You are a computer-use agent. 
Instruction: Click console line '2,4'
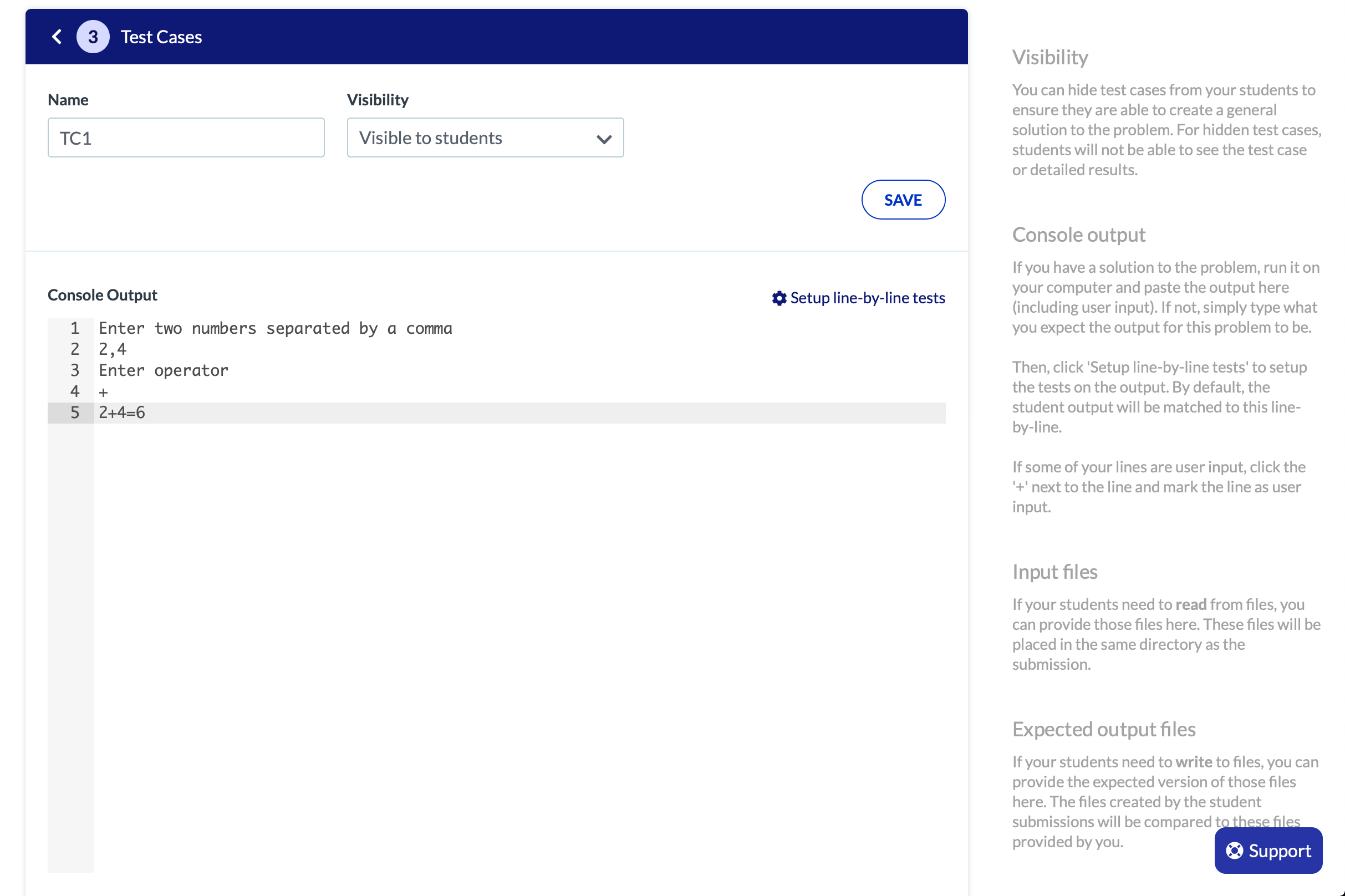pyautogui.click(x=113, y=349)
